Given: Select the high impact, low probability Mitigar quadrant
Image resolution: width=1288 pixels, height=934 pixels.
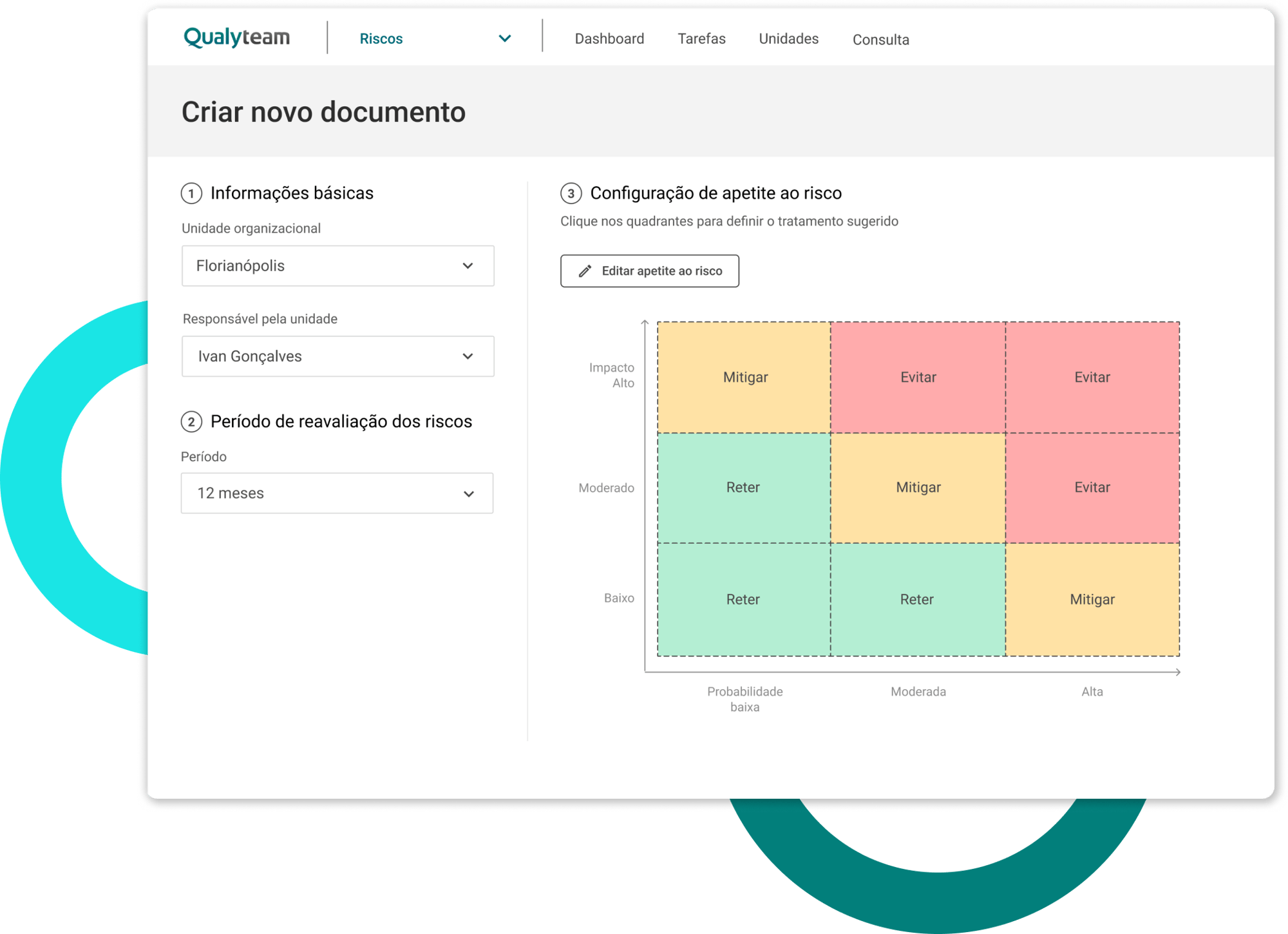Looking at the screenshot, I should [x=744, y=377].
